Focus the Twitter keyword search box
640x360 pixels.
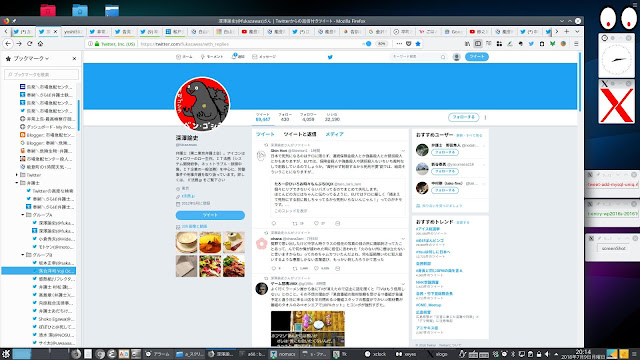(x=418, y=57)
